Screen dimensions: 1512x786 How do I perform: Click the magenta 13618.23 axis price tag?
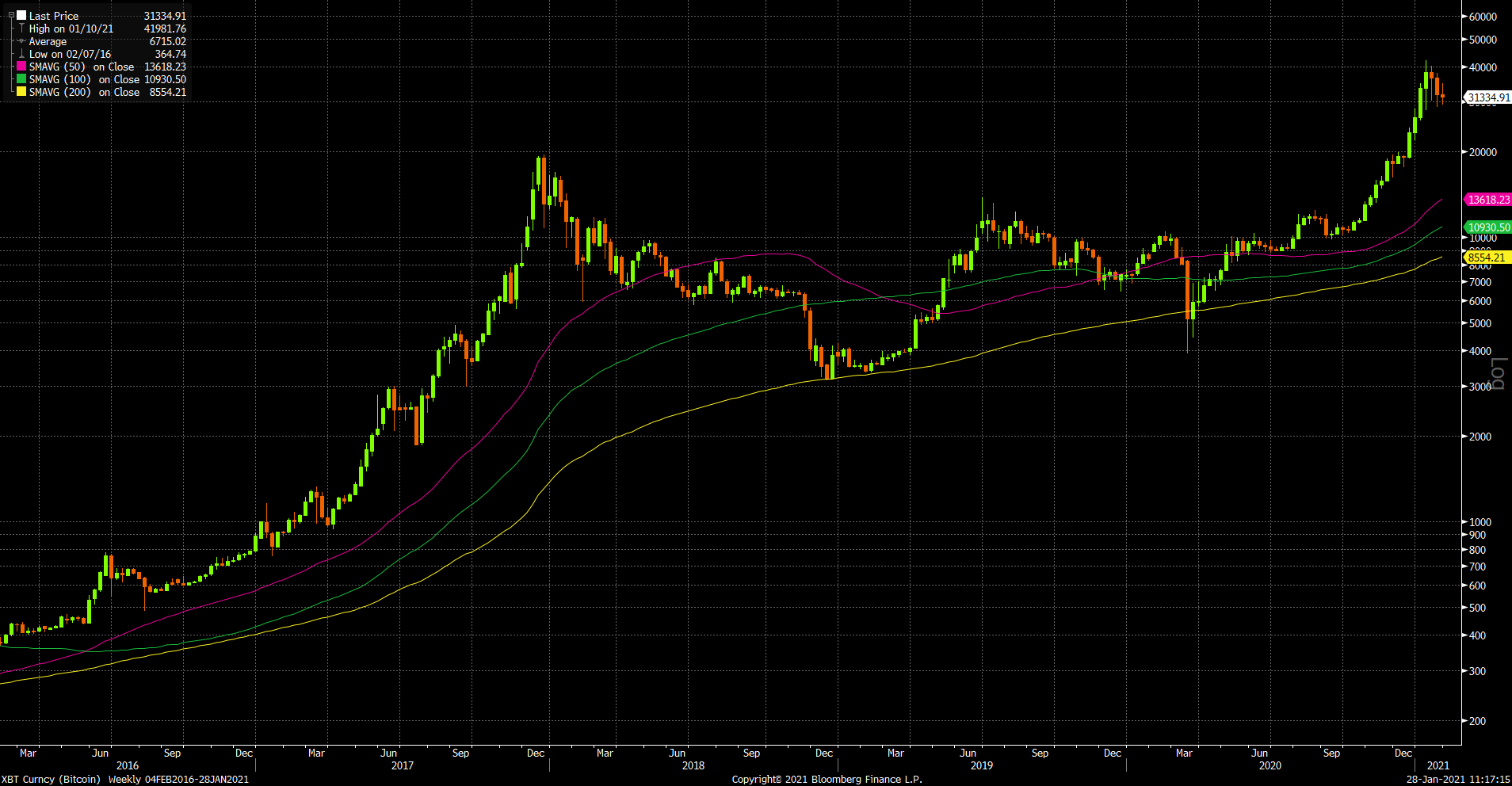tap(1488, 200)
